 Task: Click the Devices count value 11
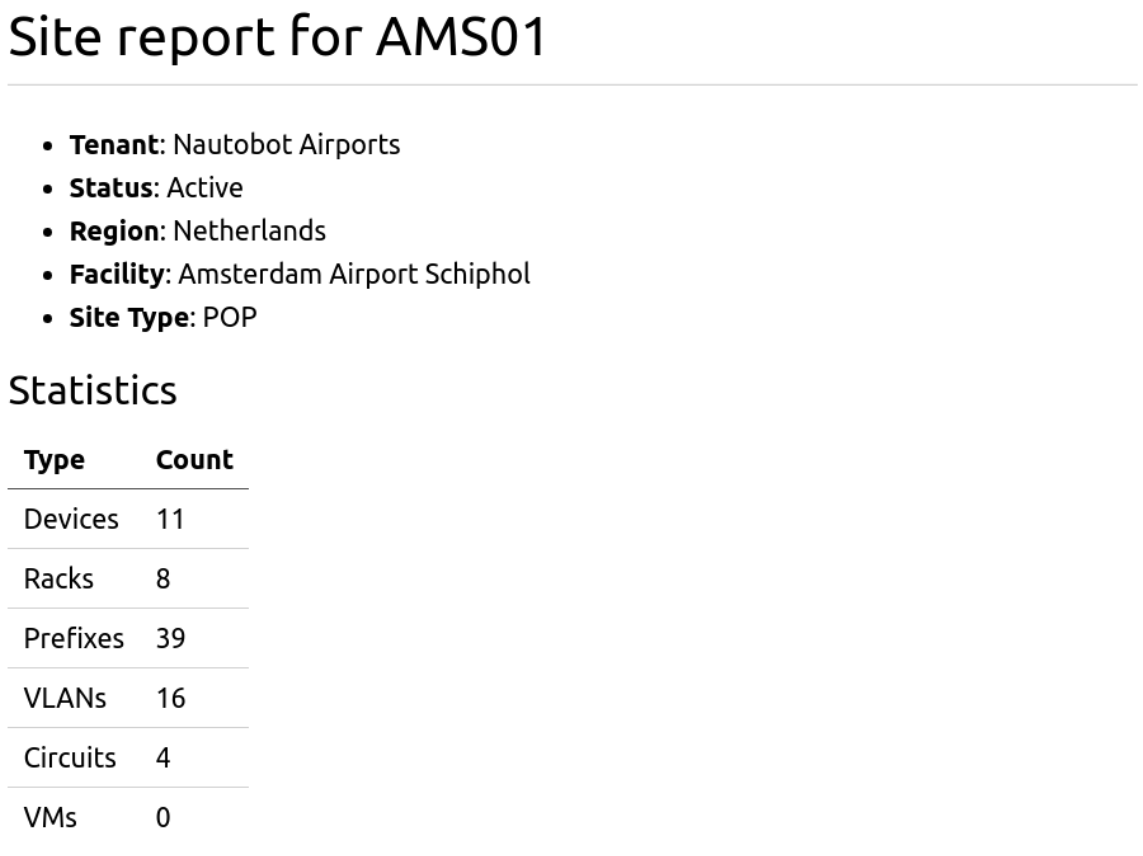click(170, 519)
